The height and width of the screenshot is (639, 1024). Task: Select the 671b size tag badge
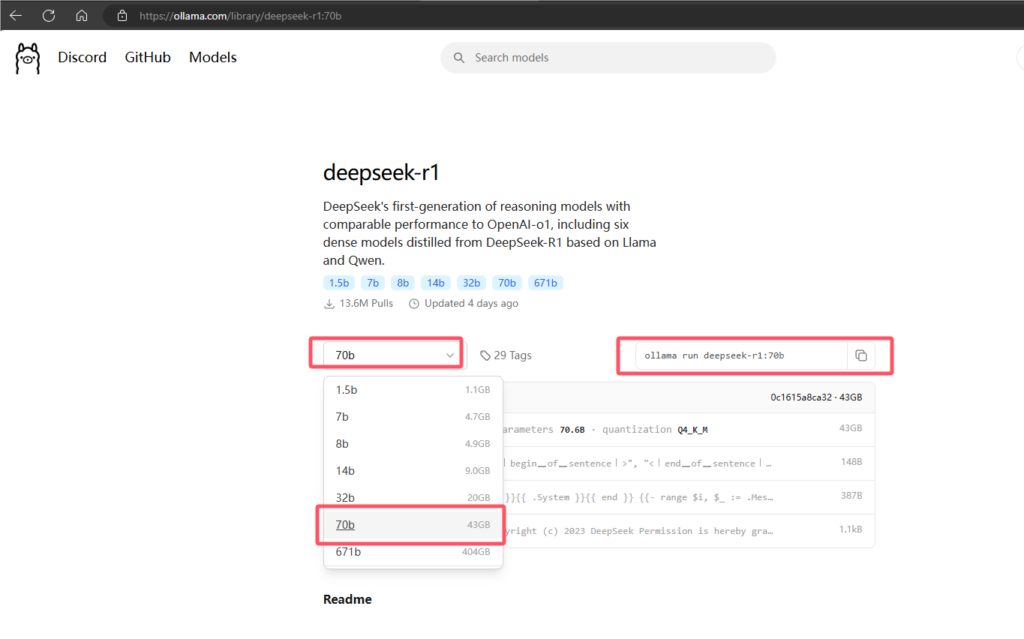pyautogui.click(x=545, y=283)
